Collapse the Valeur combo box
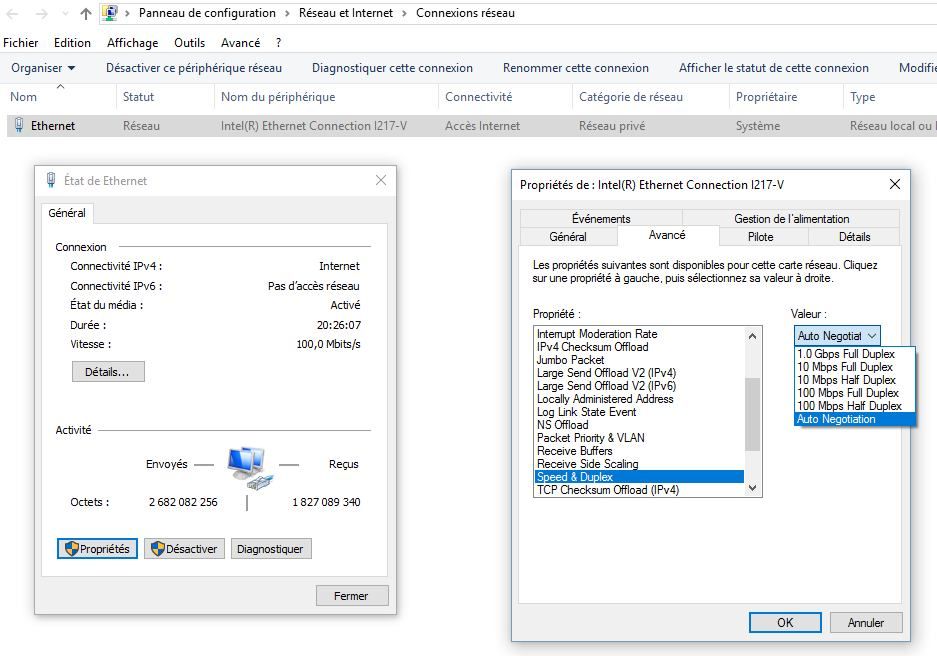Image resolution: width=937 pixels, height=656 pixels. click(871, 336)
